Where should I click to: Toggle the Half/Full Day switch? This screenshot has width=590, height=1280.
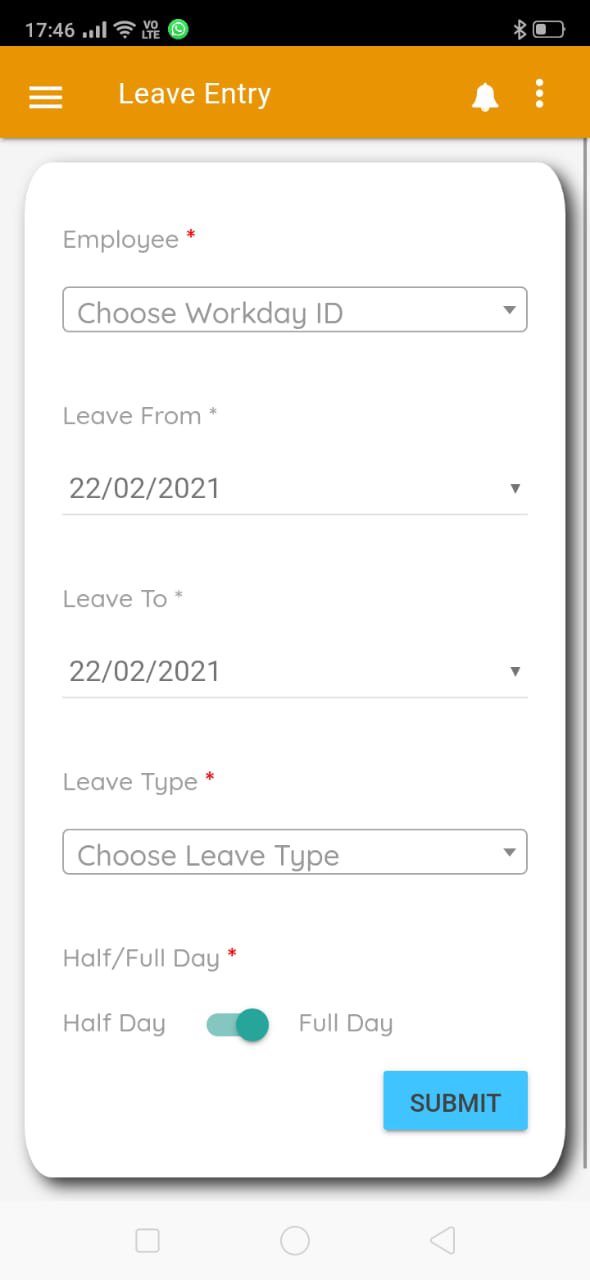(238, 1024)
